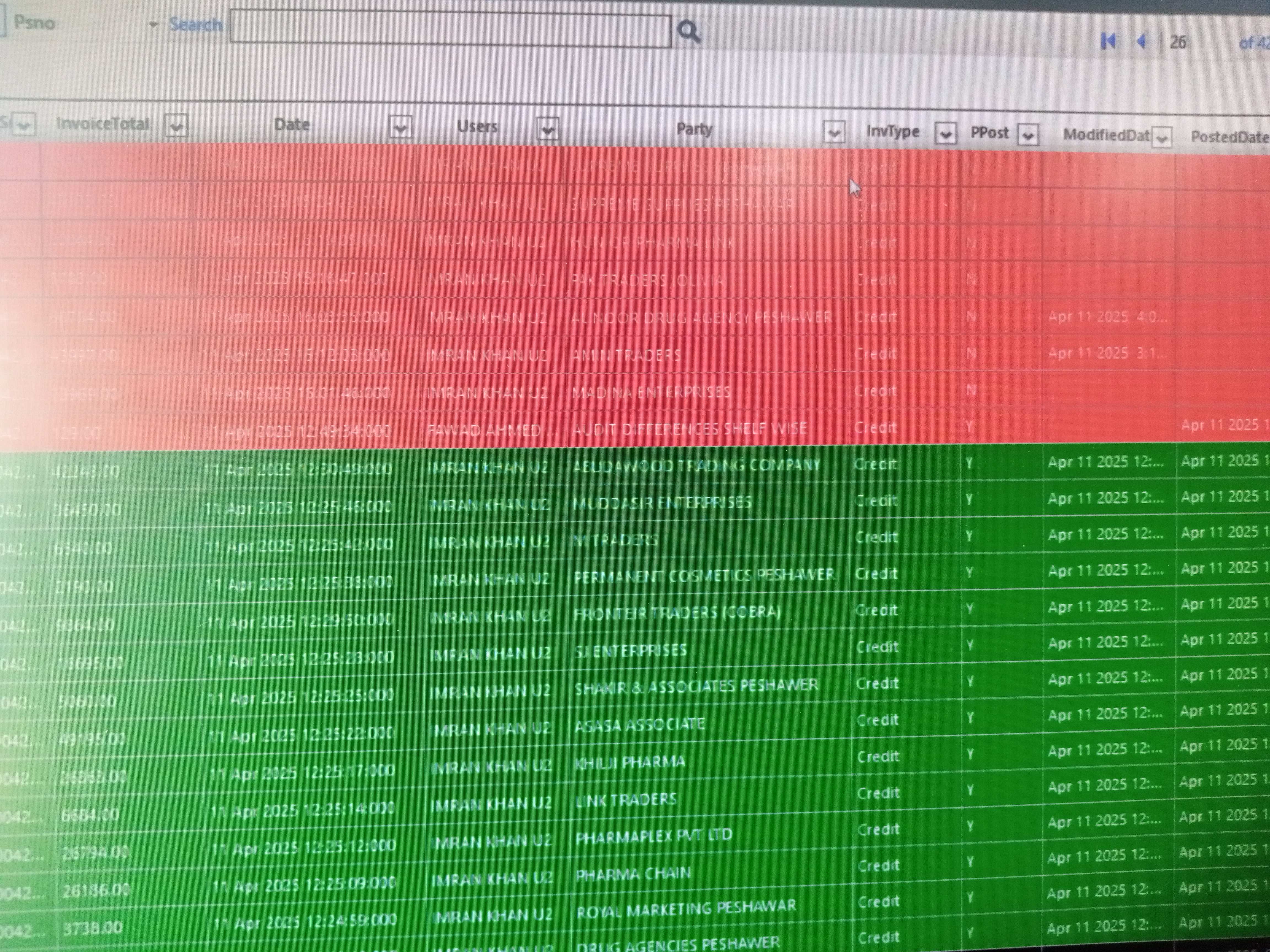Select the AMIN TRADERS invoice row
The image size is (1270, 952).
626,355
